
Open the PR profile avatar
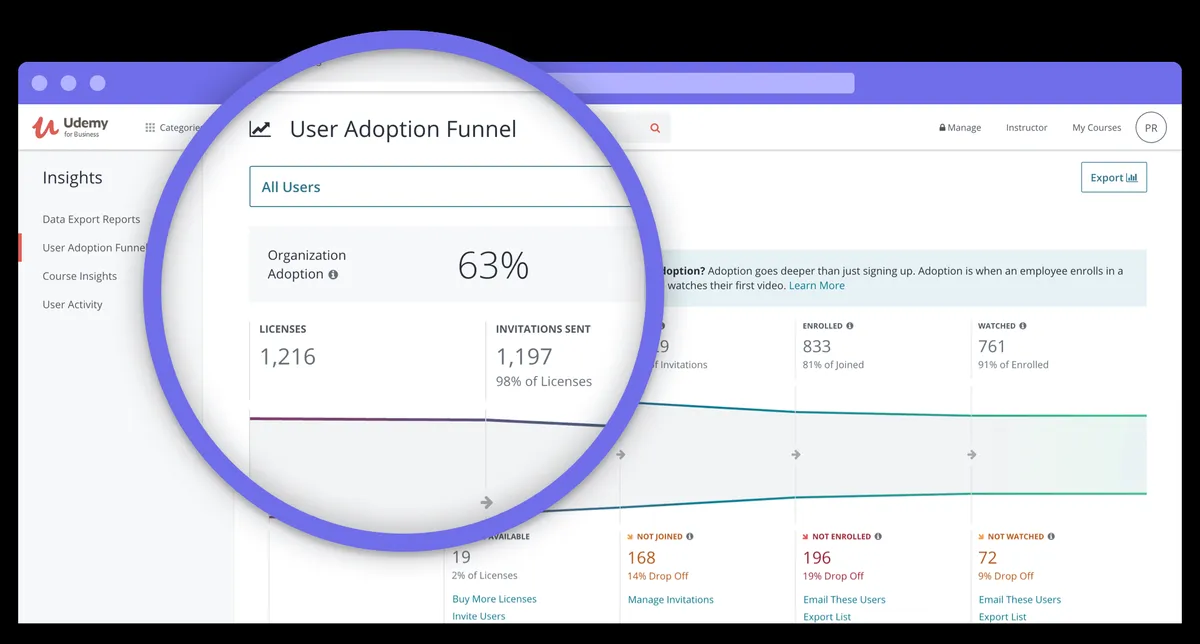pos(1151,128)
